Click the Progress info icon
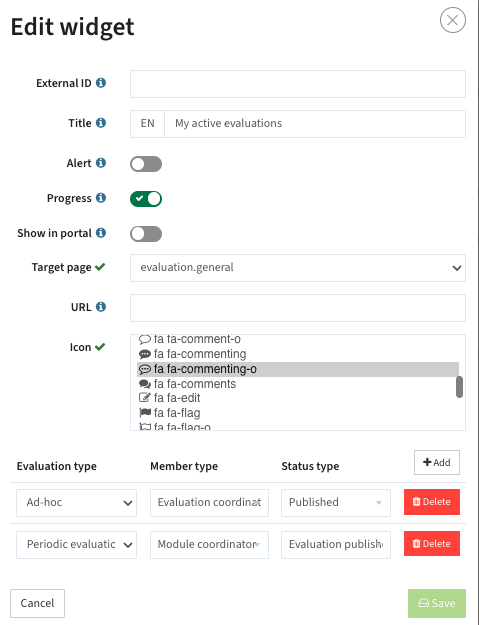Viewport: 479px width, 625px height. [x=101, y=197]
